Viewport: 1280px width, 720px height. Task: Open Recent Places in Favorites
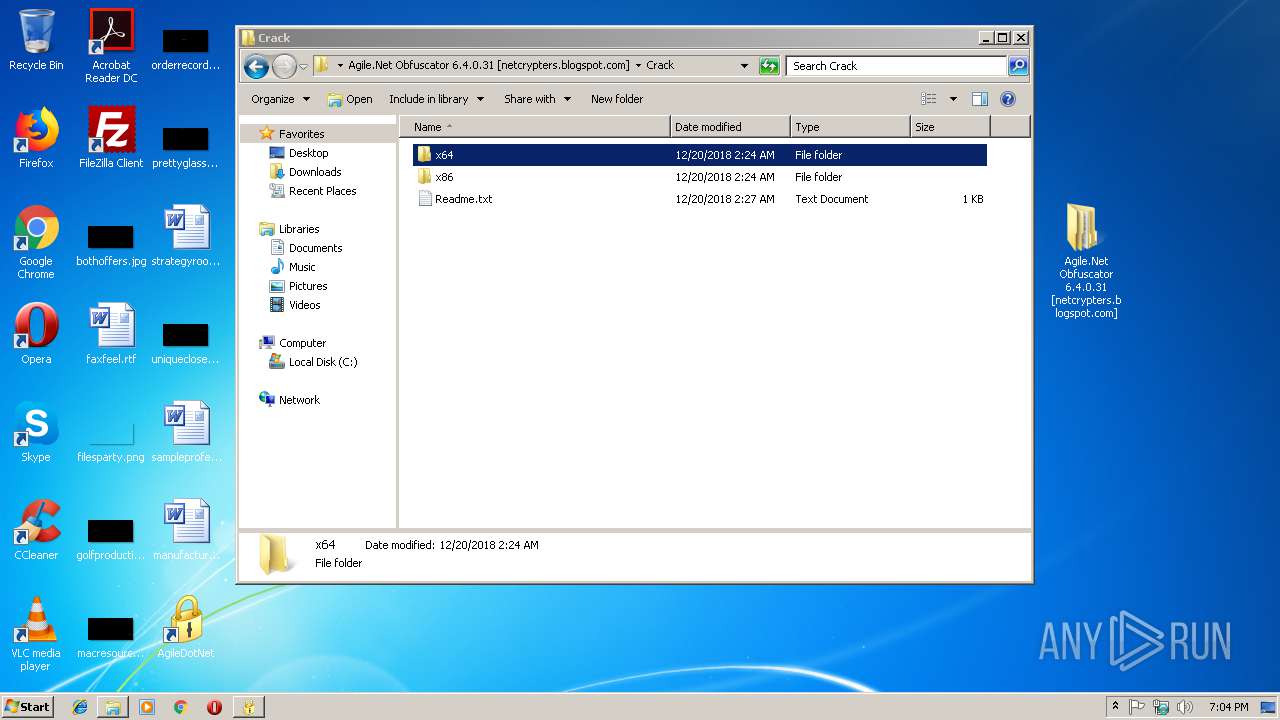pos(322,191)
